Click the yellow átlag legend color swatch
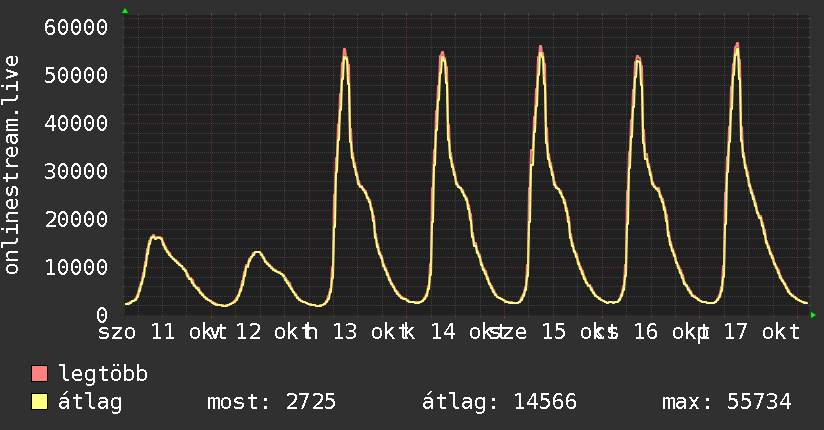 [39, 401]
